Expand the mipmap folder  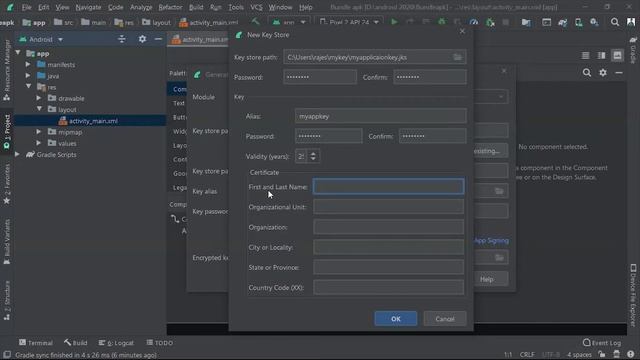point(39,132)
